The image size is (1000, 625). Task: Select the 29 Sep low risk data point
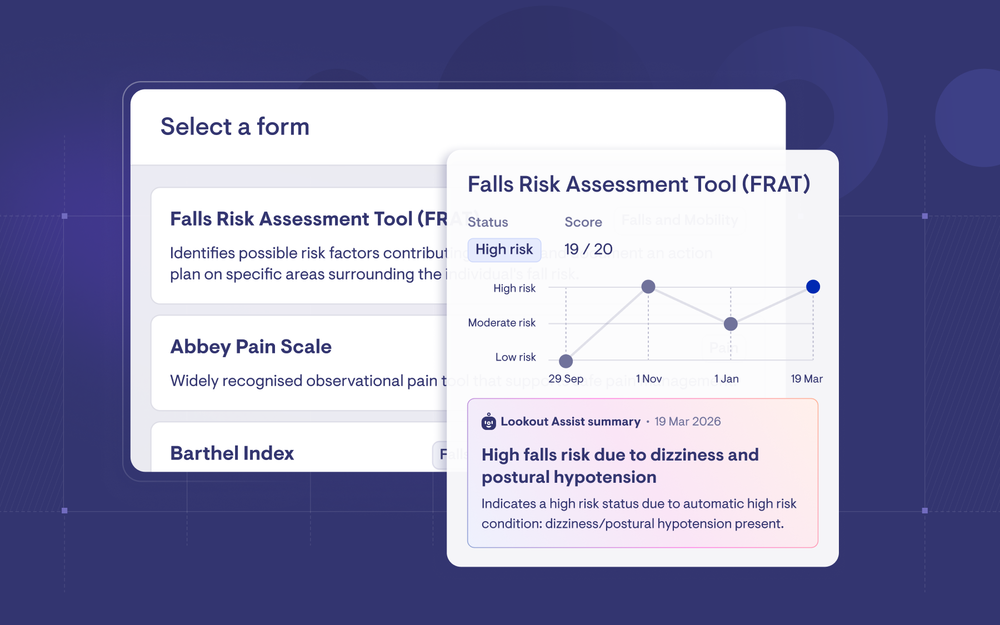point(566,362)
